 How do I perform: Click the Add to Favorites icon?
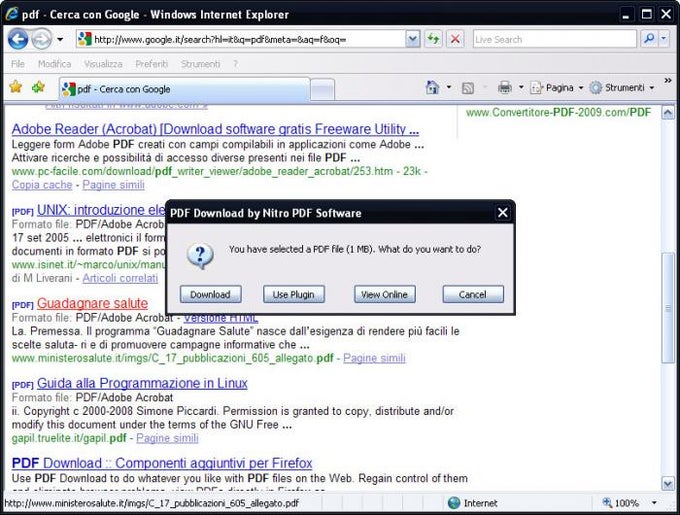pyautogui.click(x=38, y=87)
